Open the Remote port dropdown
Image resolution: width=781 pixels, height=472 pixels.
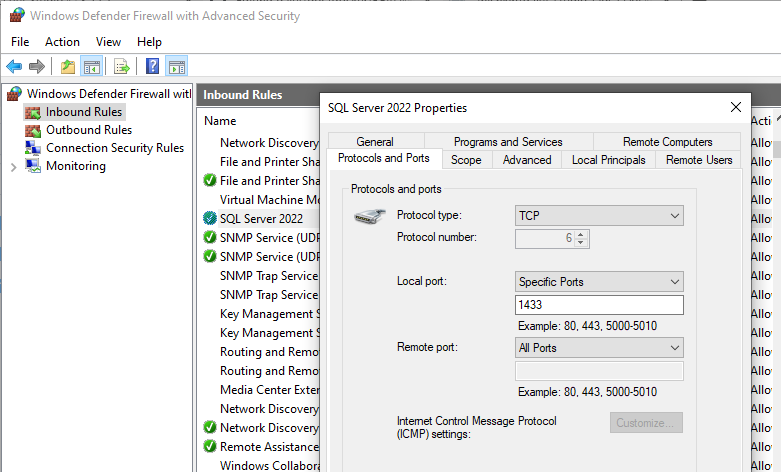point(599,348)
